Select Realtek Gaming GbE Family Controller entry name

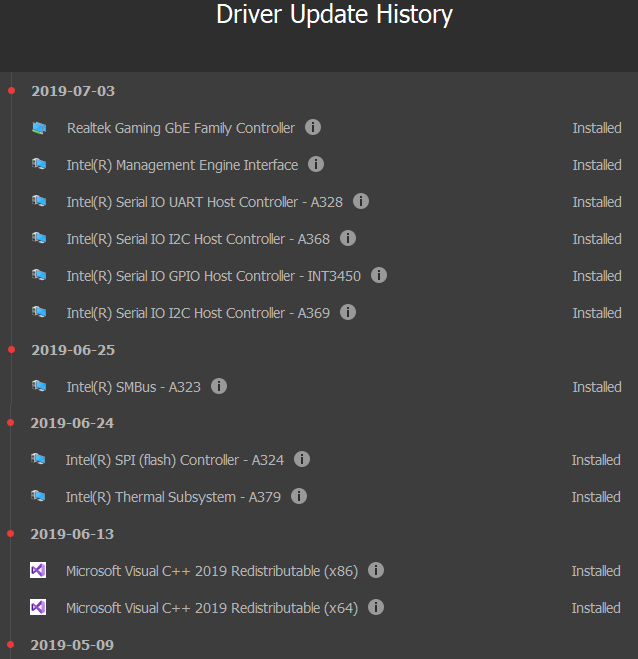(x=181, y=128)
